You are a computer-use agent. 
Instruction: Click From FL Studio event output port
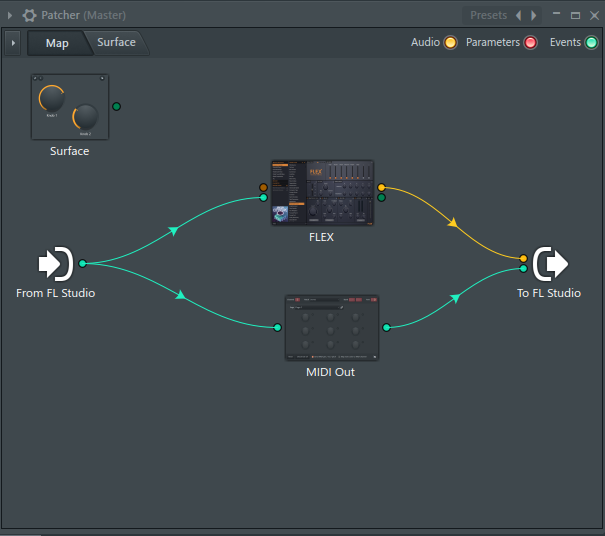[x=82, y=264]
